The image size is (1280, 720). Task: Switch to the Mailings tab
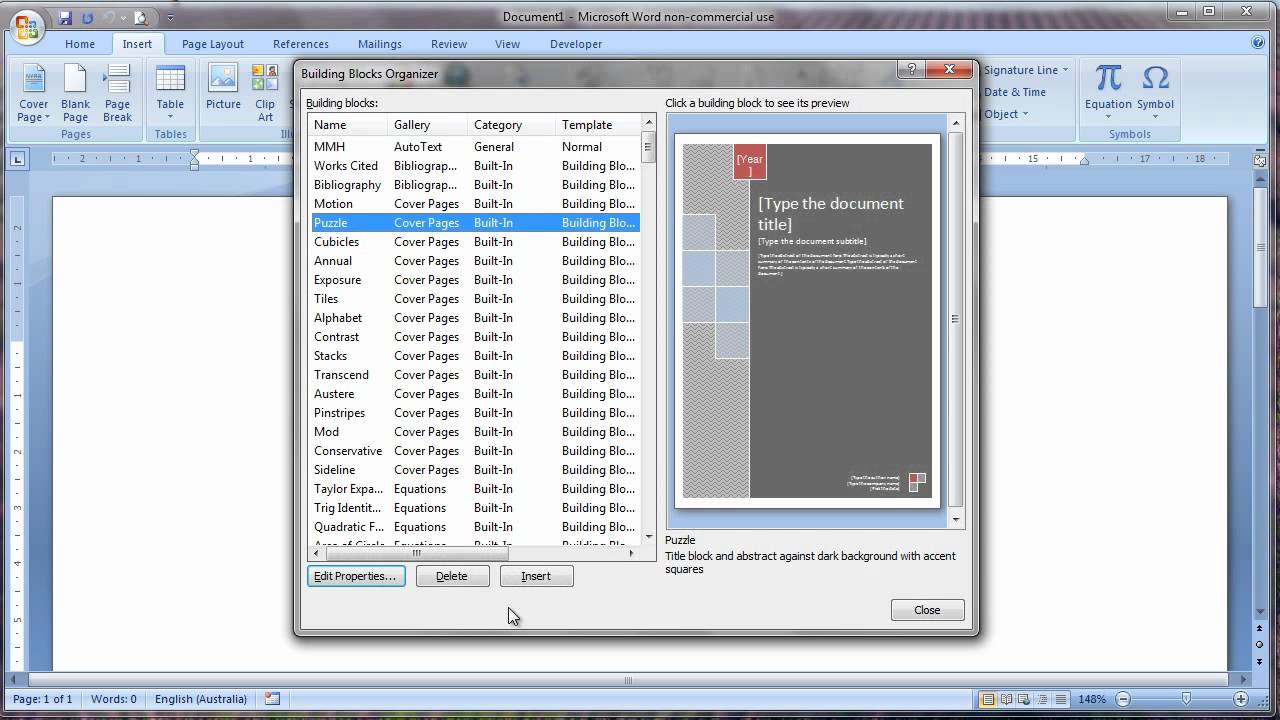380,44
